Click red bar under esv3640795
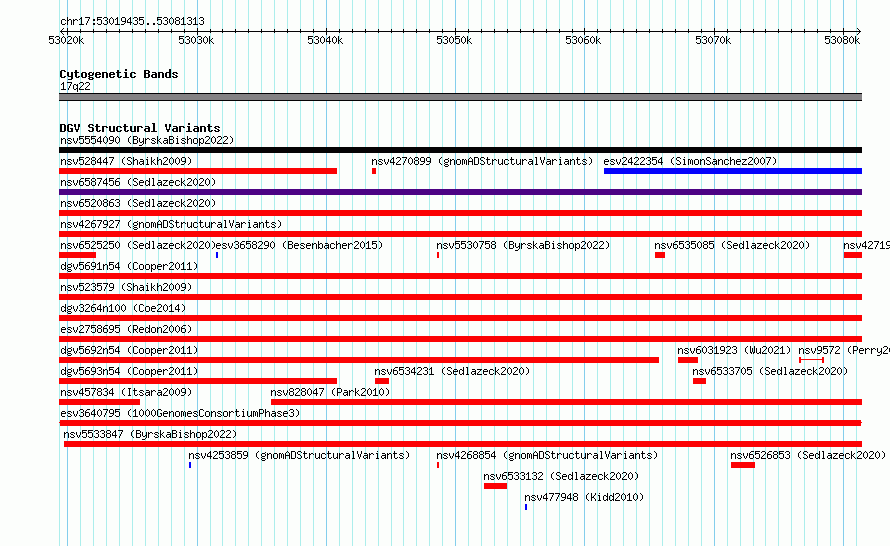The width and height of the screenshot is (890, 546). coord(460,423)
